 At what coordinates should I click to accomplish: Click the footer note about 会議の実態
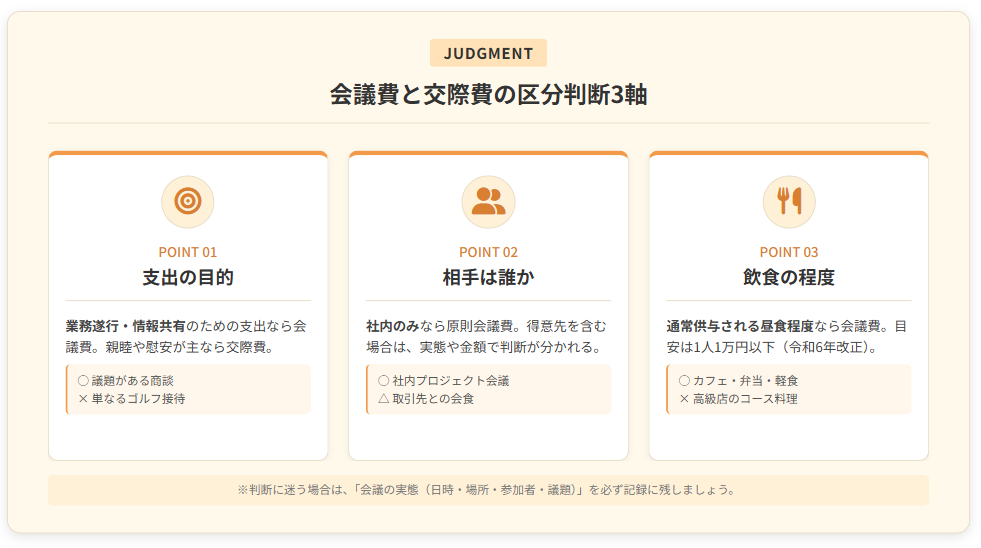tap(488, 490)
